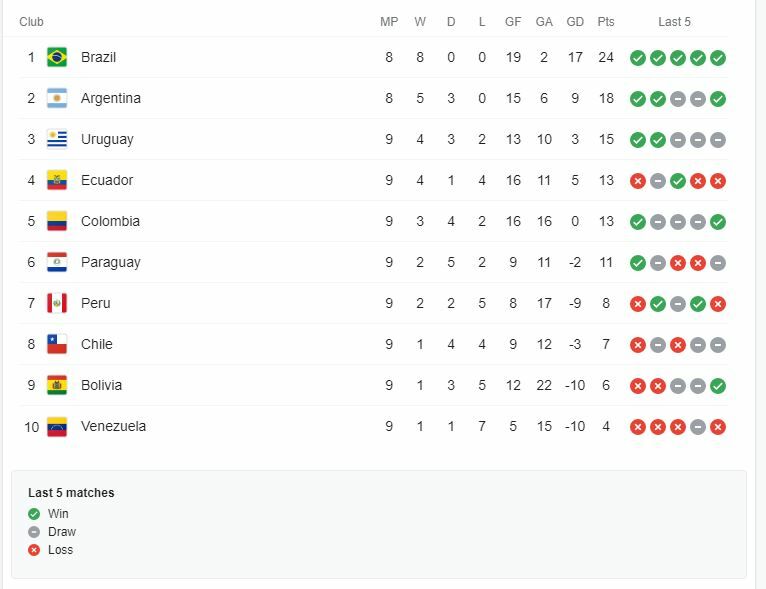Click the Club column header
Screen dimensions: 766x589
pos(31,22)
